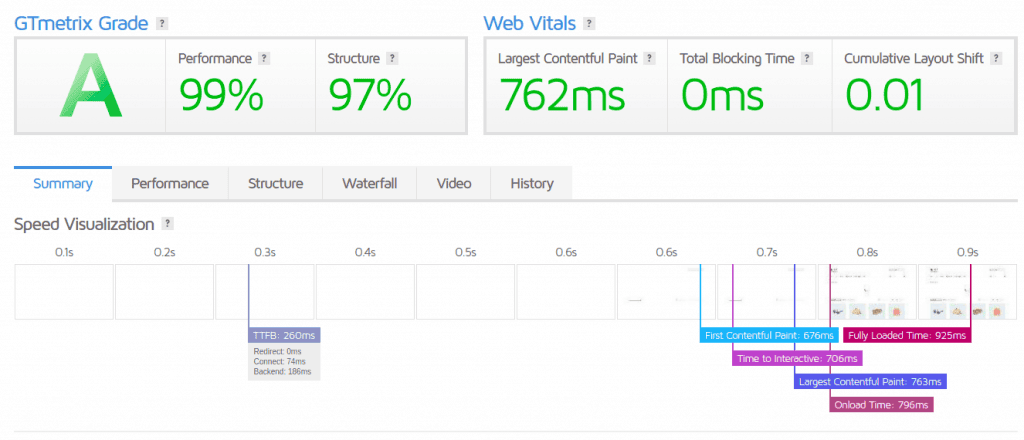Click the Web Vitals heading

[530, 24]
